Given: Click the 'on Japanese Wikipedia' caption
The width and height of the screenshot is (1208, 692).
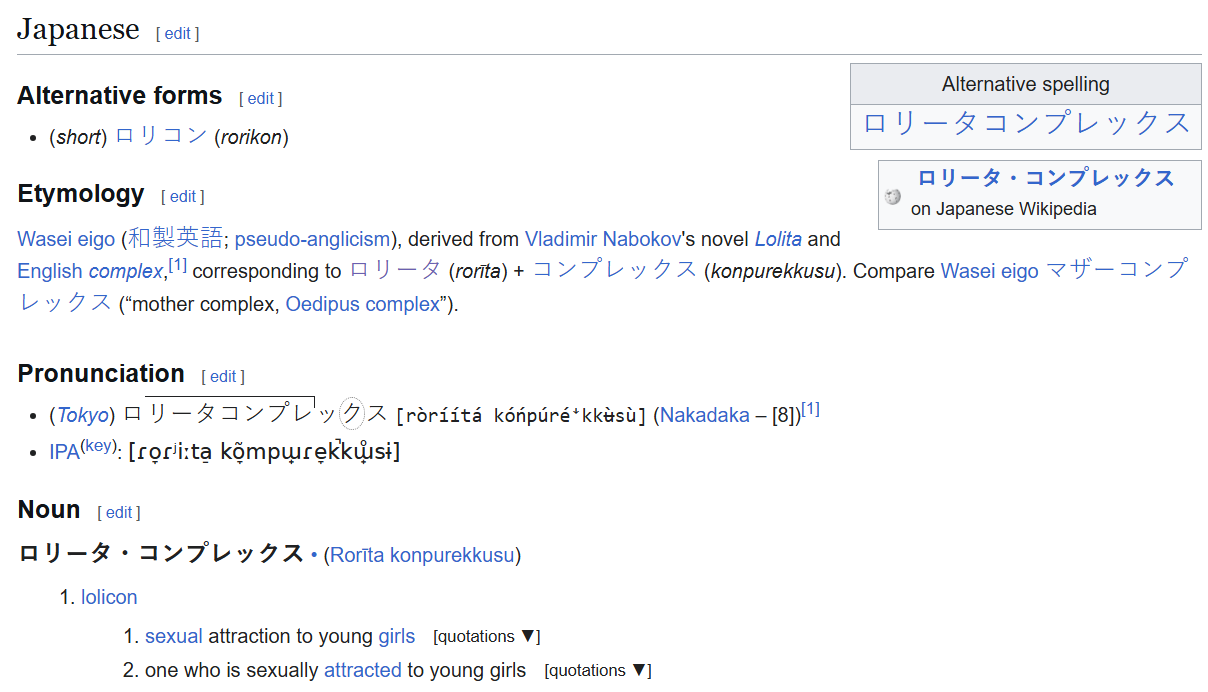Looking at the screenshot, I should click(x=1003, y=209).
